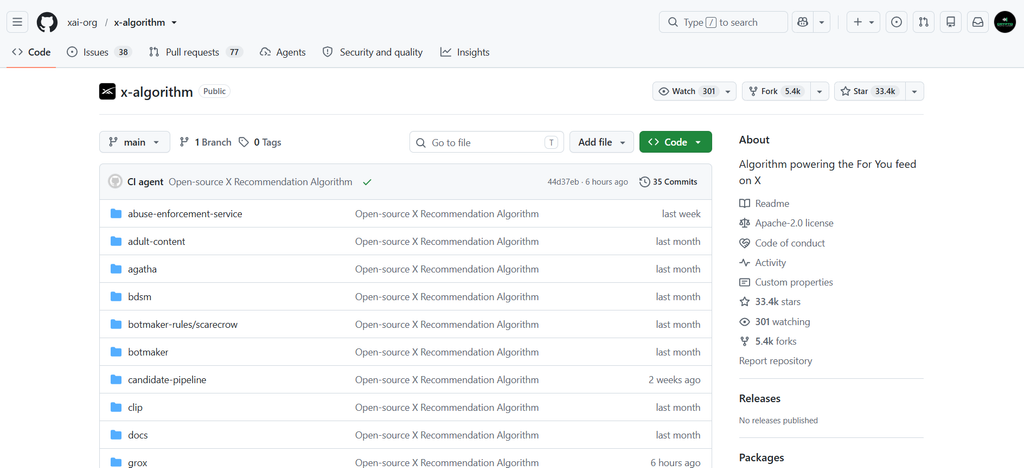This screenshot has height=468, width=1024.
Task: Open the 301 watching link
Action: click(x=775, y=322)
